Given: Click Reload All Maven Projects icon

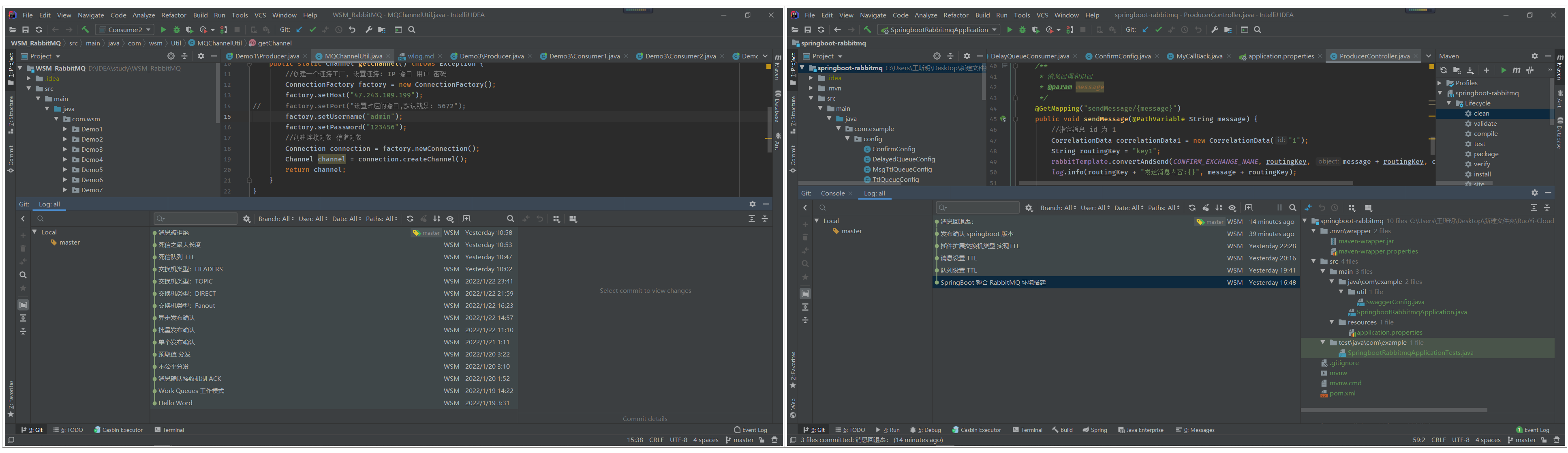Looking at the screenshot, I should [x=1443, y=71].
